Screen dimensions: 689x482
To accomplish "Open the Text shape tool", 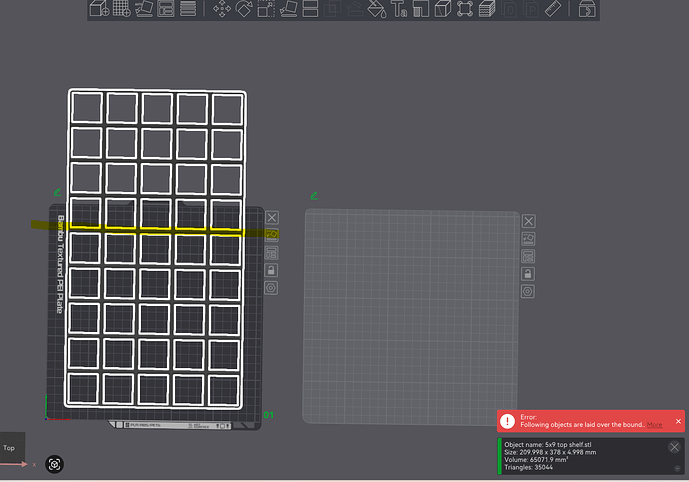I will pyautogui.click(x=399, y=9).
